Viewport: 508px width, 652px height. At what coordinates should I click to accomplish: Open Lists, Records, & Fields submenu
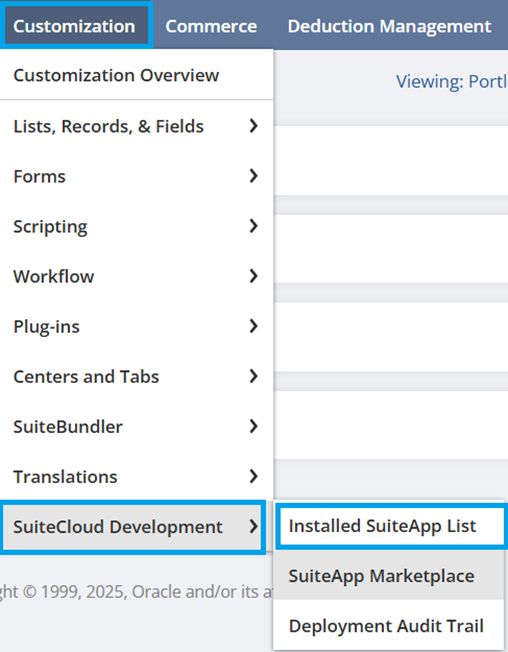point(136,126)
